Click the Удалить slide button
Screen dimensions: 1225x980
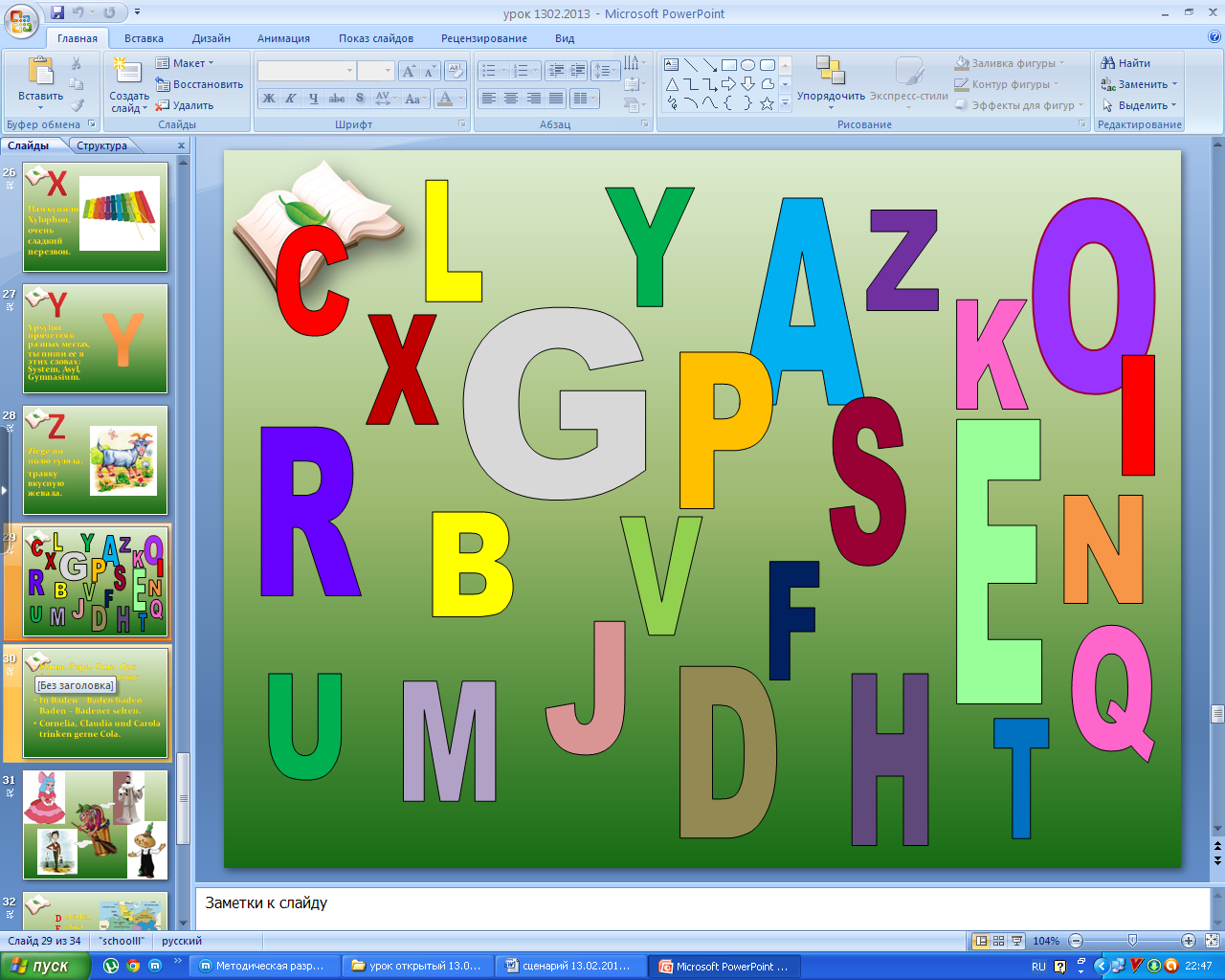click(x=186, y=105)
